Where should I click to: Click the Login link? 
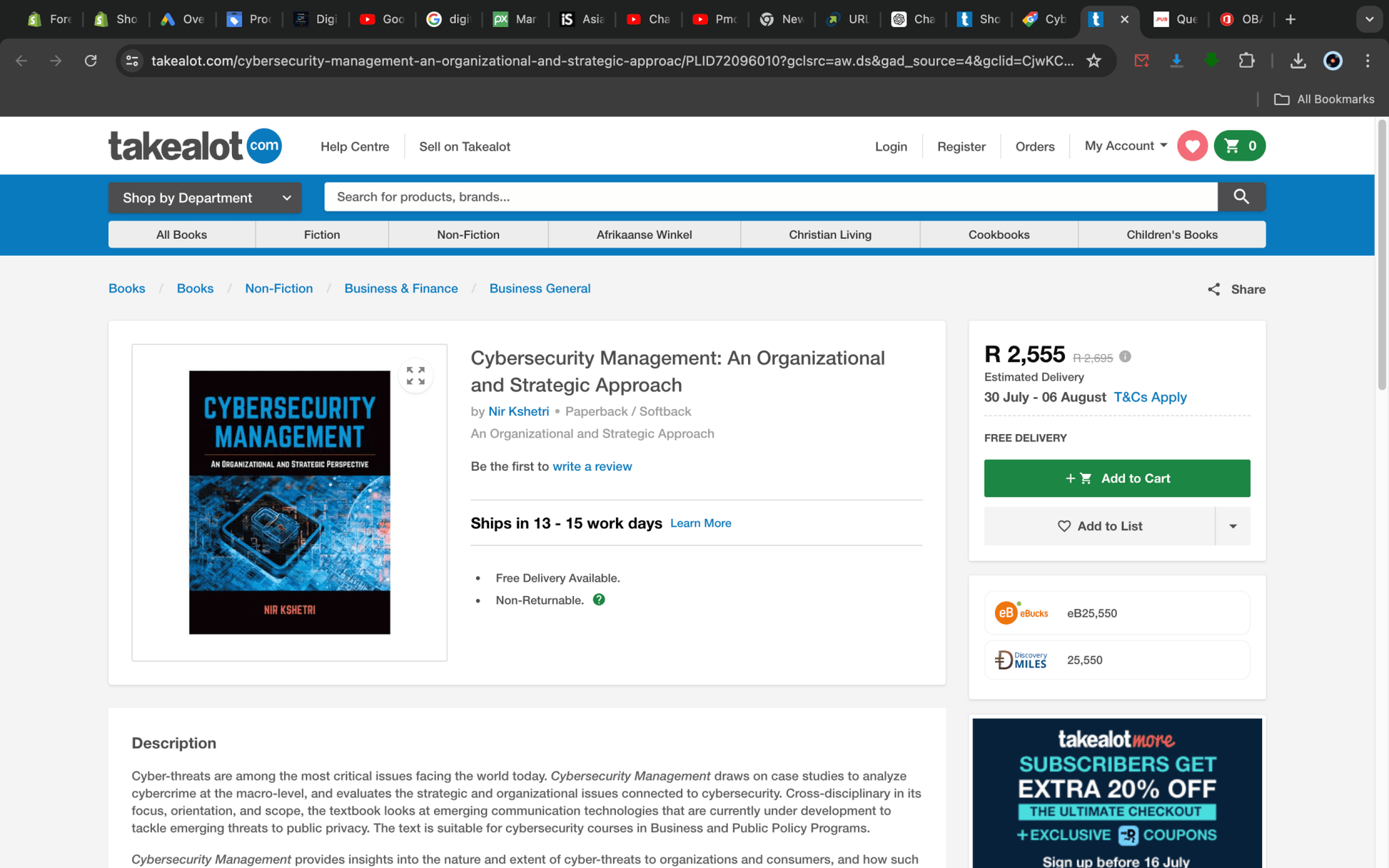[x=891, y=146]
